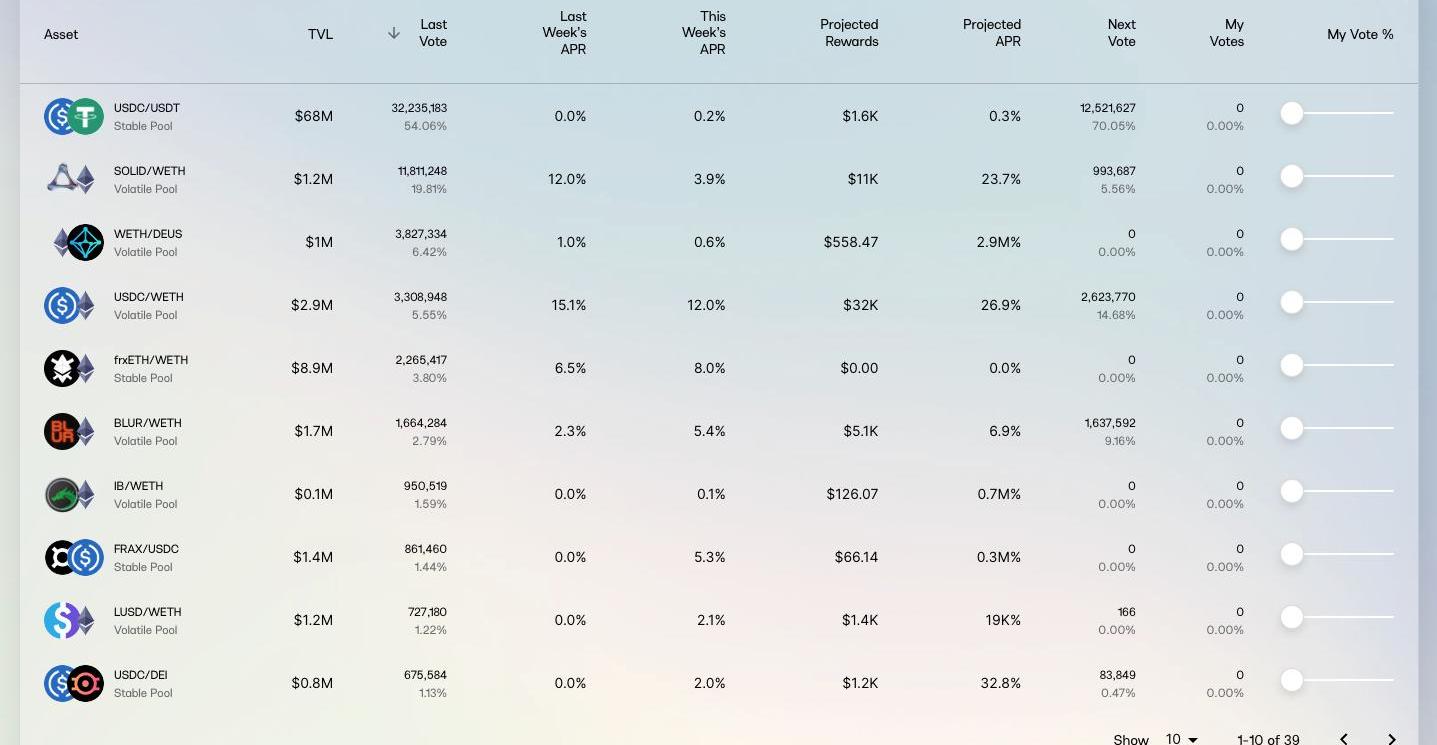Click the Last Vote sort arrow
This screenshot has width=1437, height=745.
pyautogui.click(x=394, y=33)
